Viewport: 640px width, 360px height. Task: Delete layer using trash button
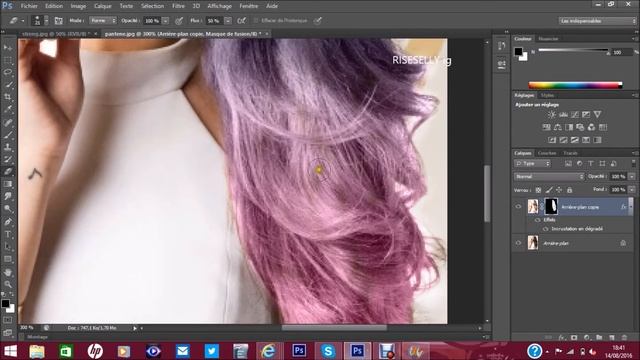(x=624, y=338)
